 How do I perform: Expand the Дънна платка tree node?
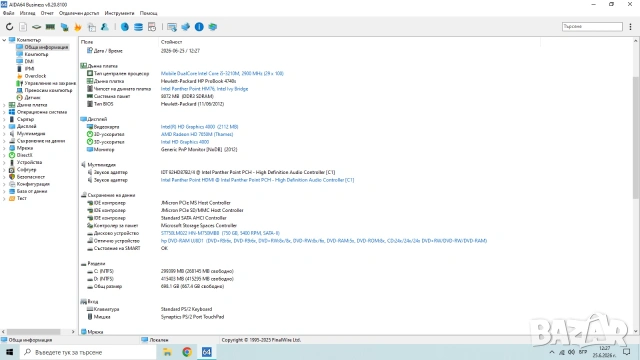tap(4, 105)
